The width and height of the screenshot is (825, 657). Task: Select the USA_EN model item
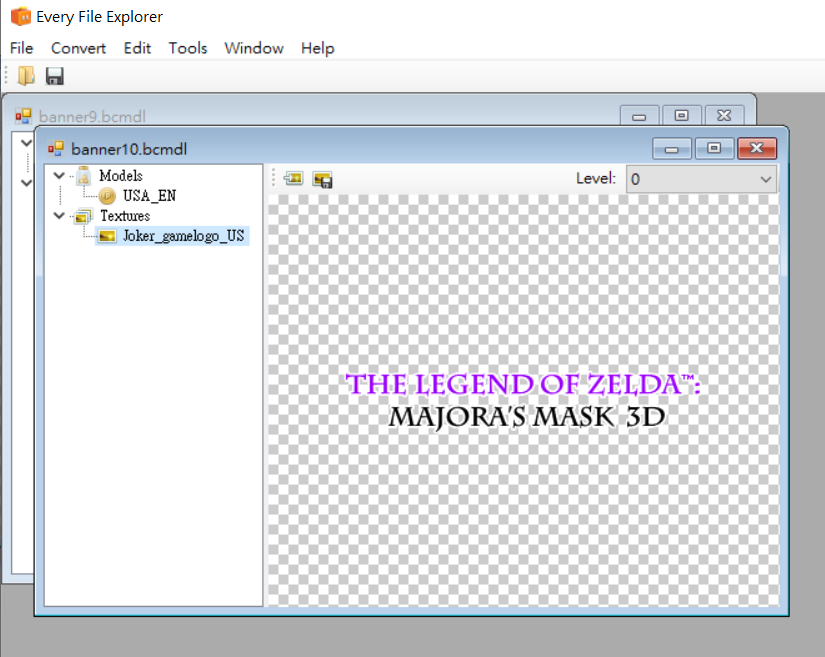coord(149,196)
